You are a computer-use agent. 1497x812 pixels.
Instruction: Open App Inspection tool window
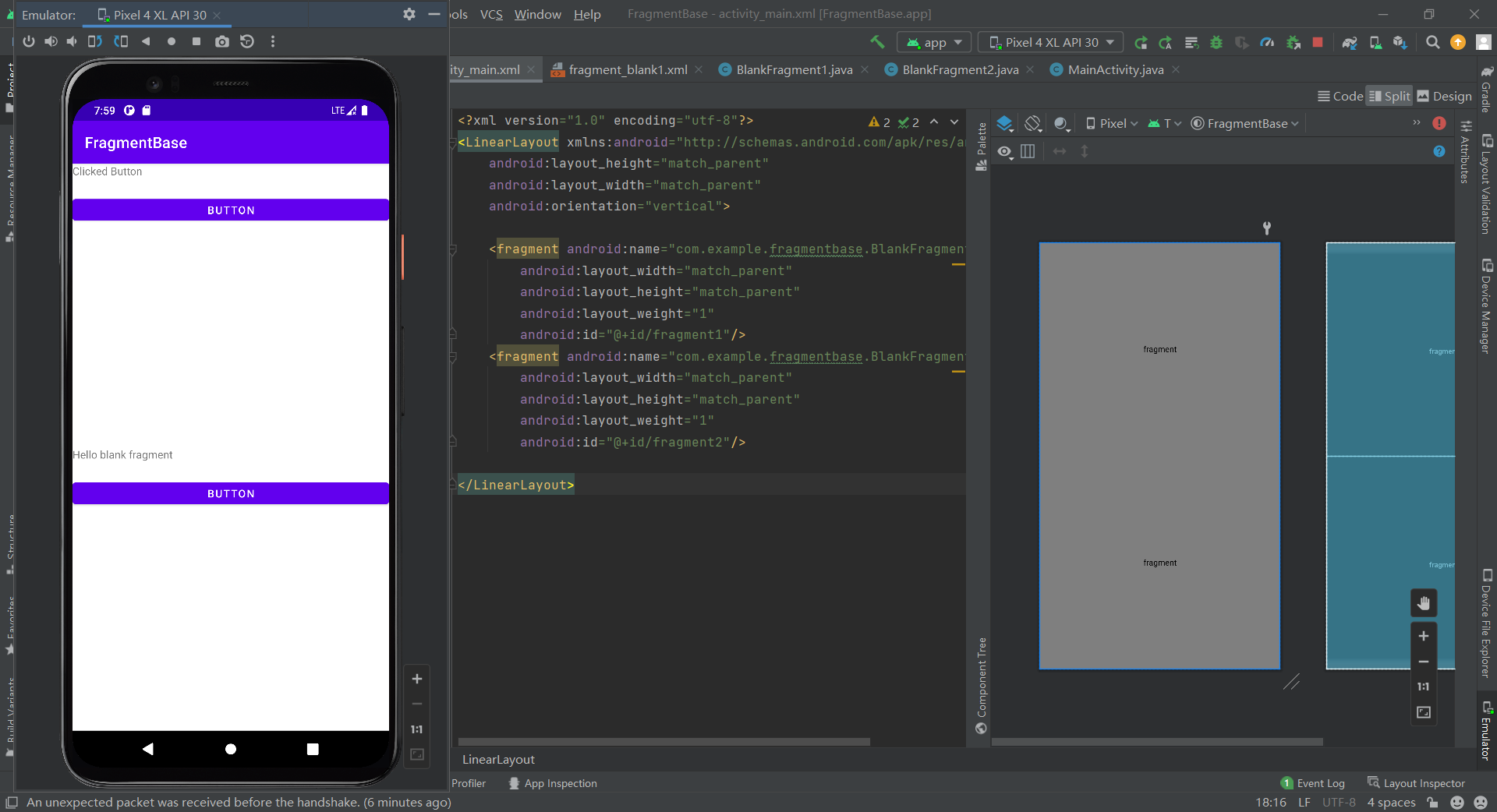[x=553, y=783]
